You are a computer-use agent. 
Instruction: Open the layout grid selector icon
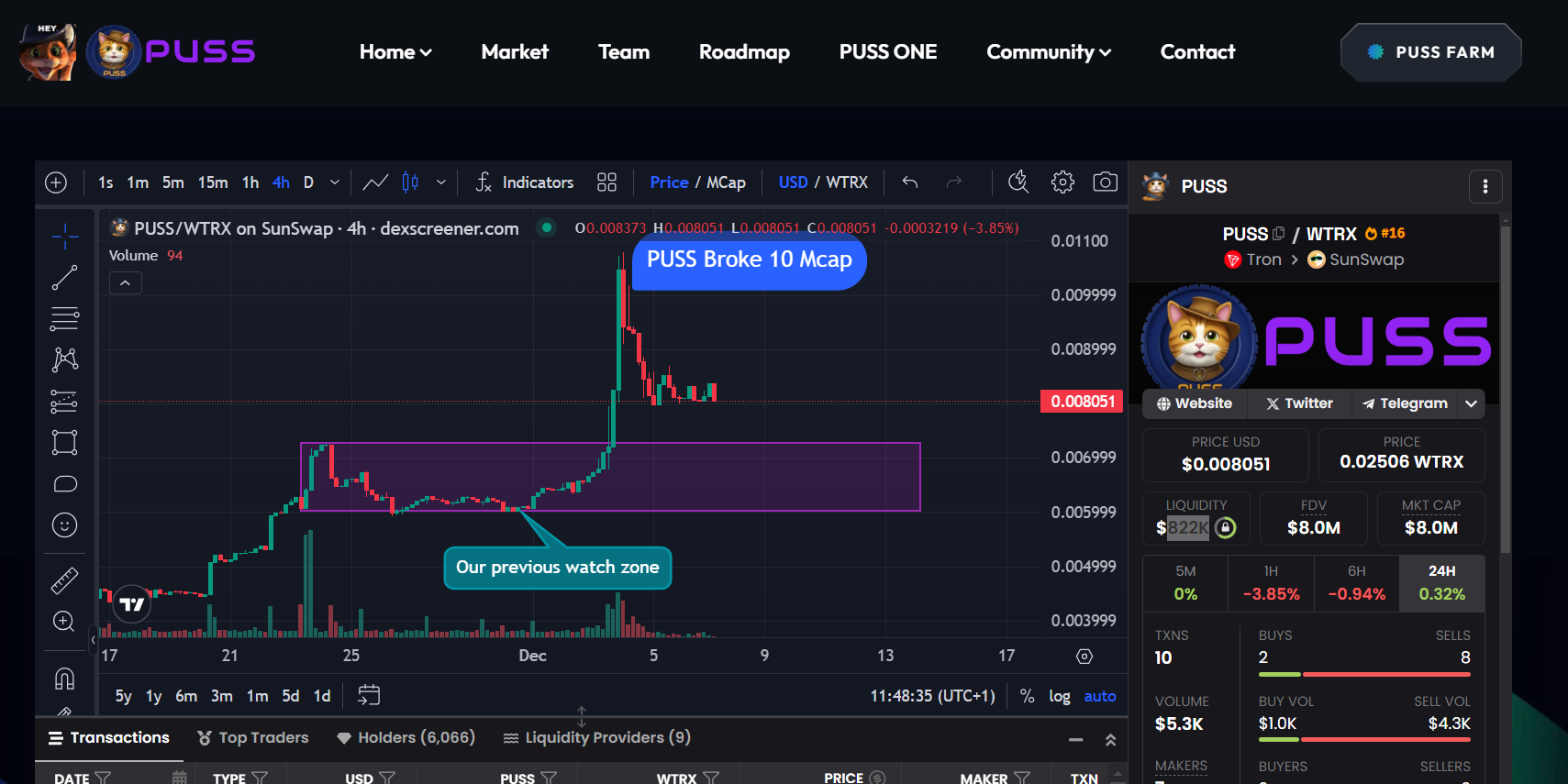(606, 182)
